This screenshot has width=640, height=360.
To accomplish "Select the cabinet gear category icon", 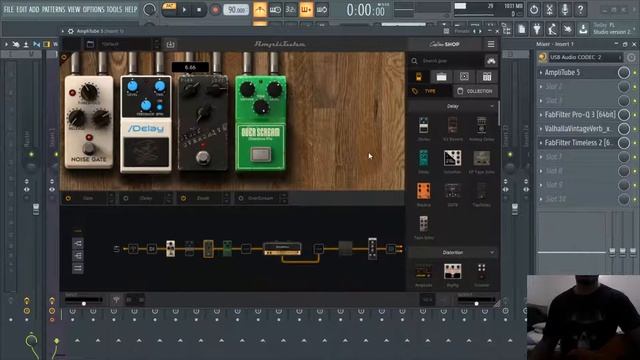I will 464,77.
